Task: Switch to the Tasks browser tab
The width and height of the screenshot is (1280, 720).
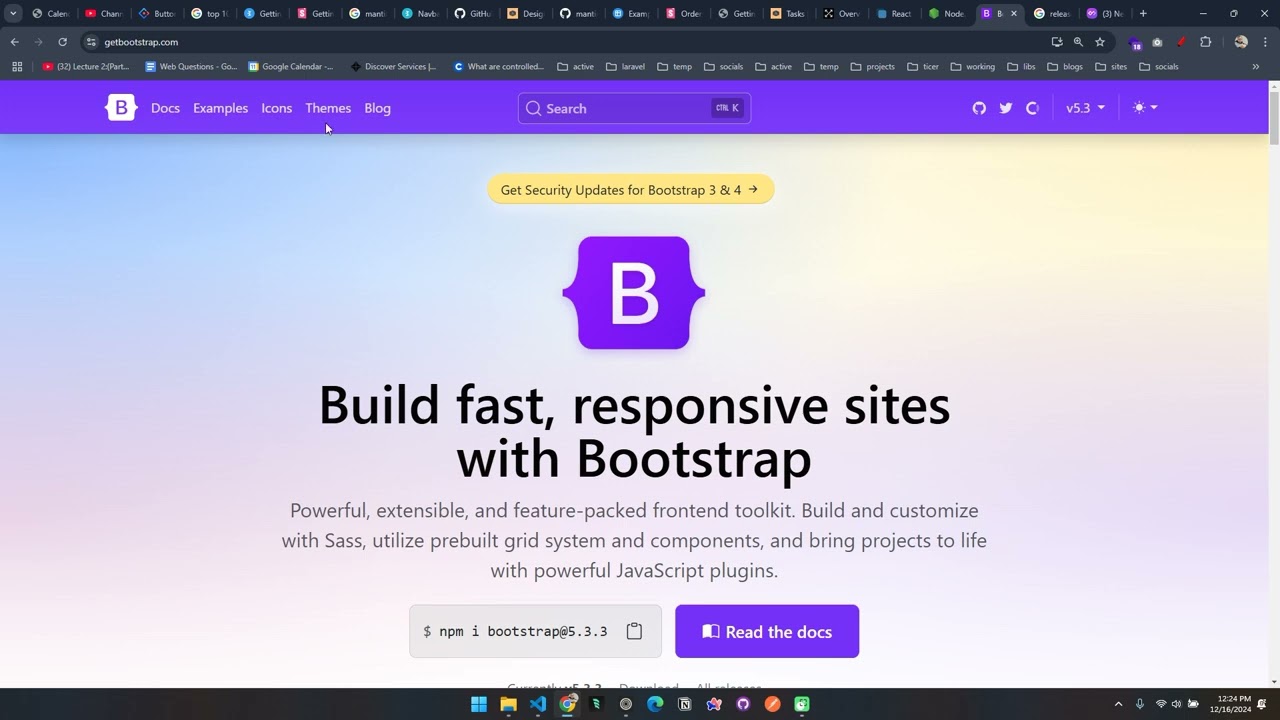Action: tap(788, 14)
